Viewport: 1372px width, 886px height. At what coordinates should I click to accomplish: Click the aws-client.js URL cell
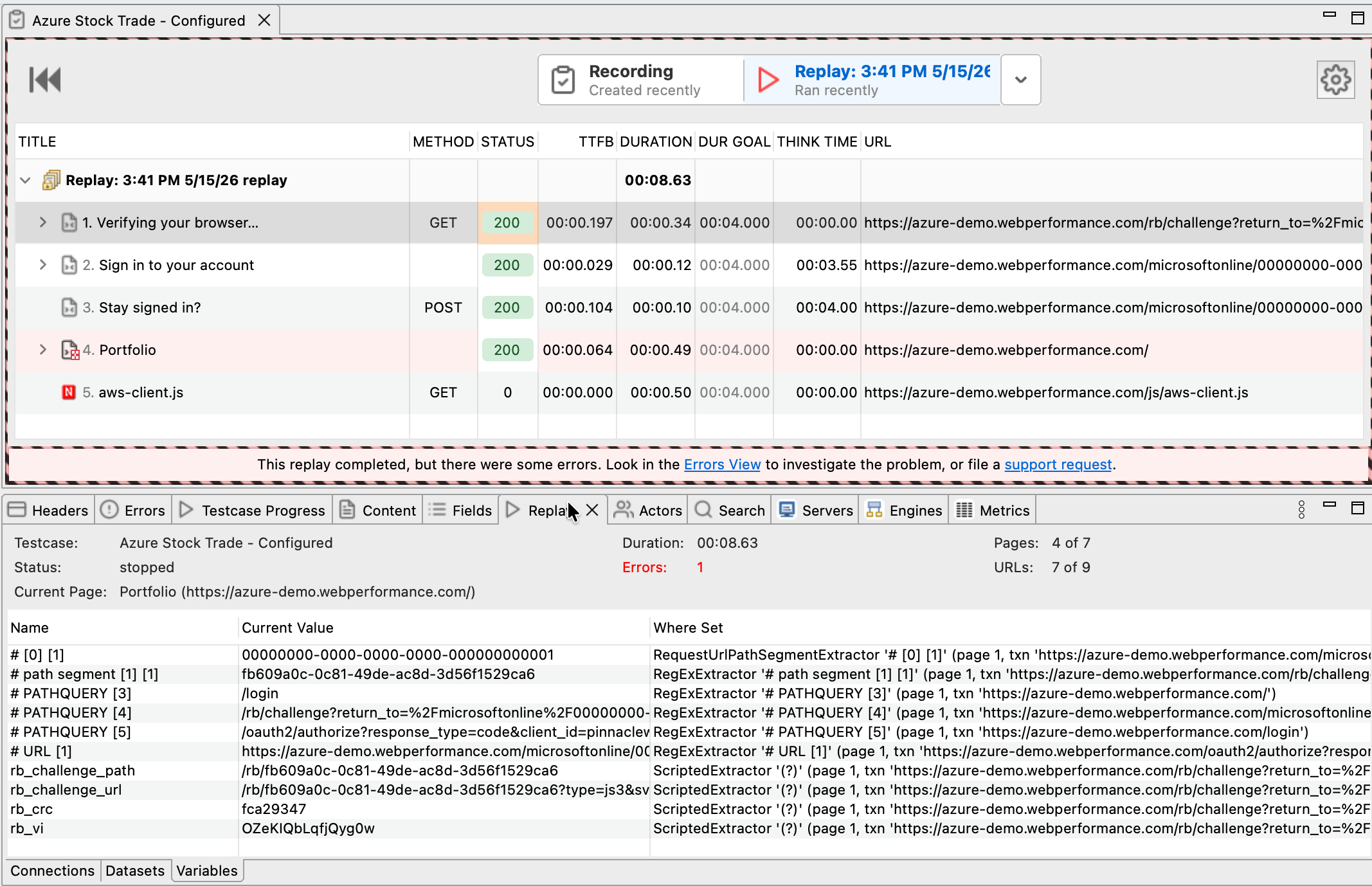pos(1112,392)
